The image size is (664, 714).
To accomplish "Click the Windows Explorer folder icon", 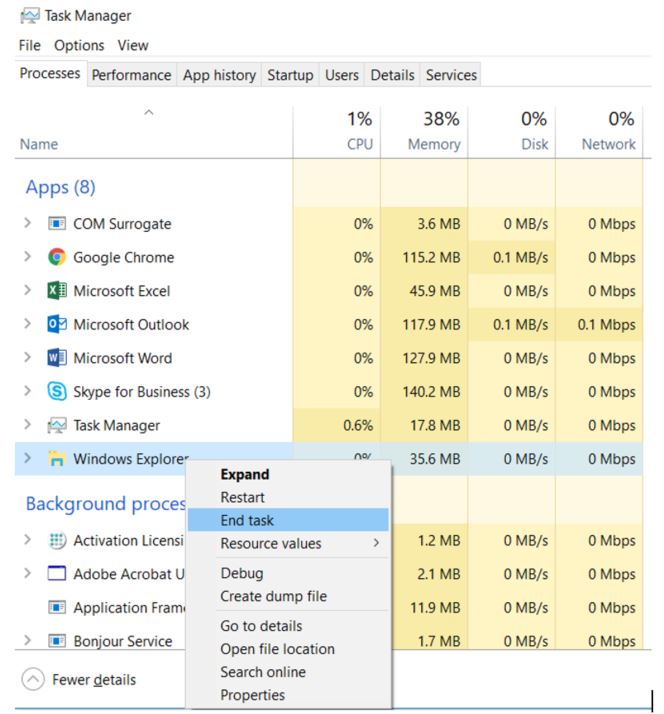I will (57, 459).
